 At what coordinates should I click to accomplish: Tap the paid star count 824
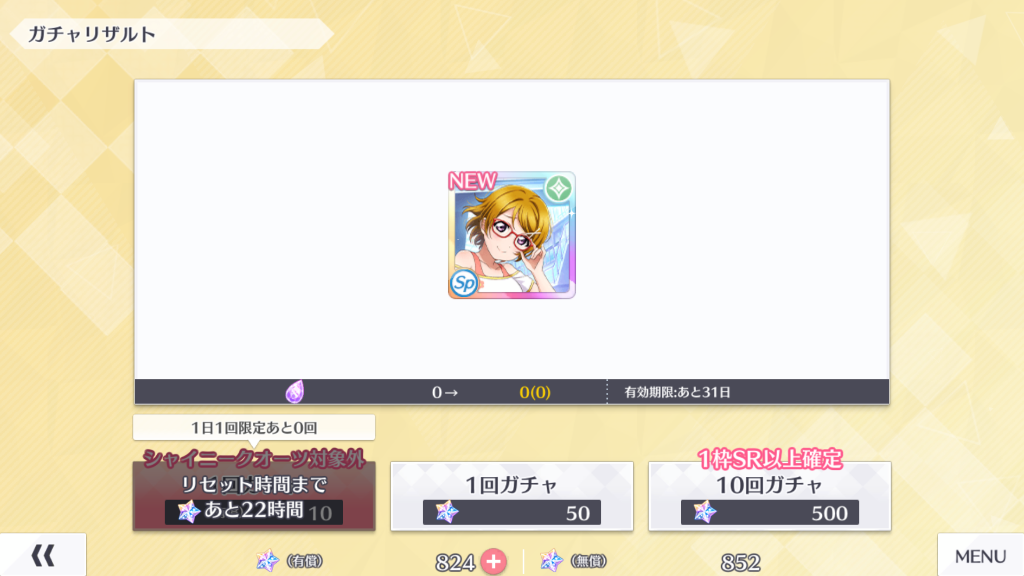tap(455, 562)
